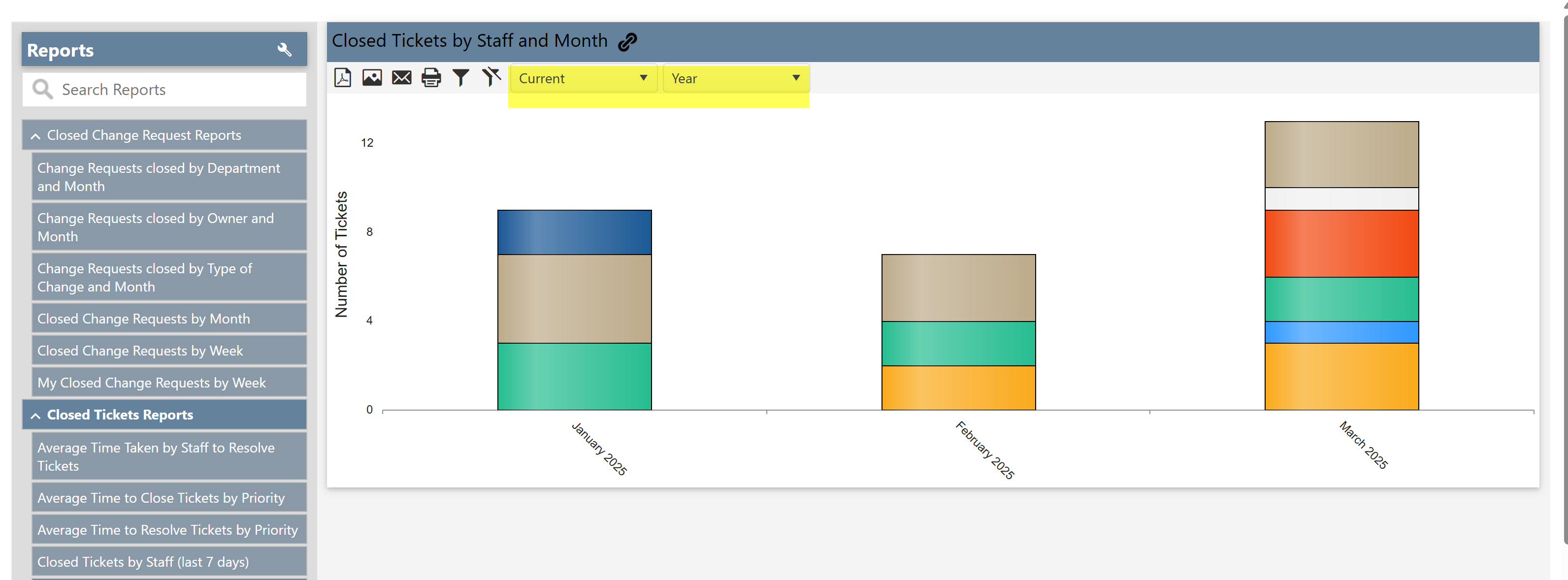Open the filter funnel icon
The height and width of the screenshot is (580, 1568).
[461, 78]
